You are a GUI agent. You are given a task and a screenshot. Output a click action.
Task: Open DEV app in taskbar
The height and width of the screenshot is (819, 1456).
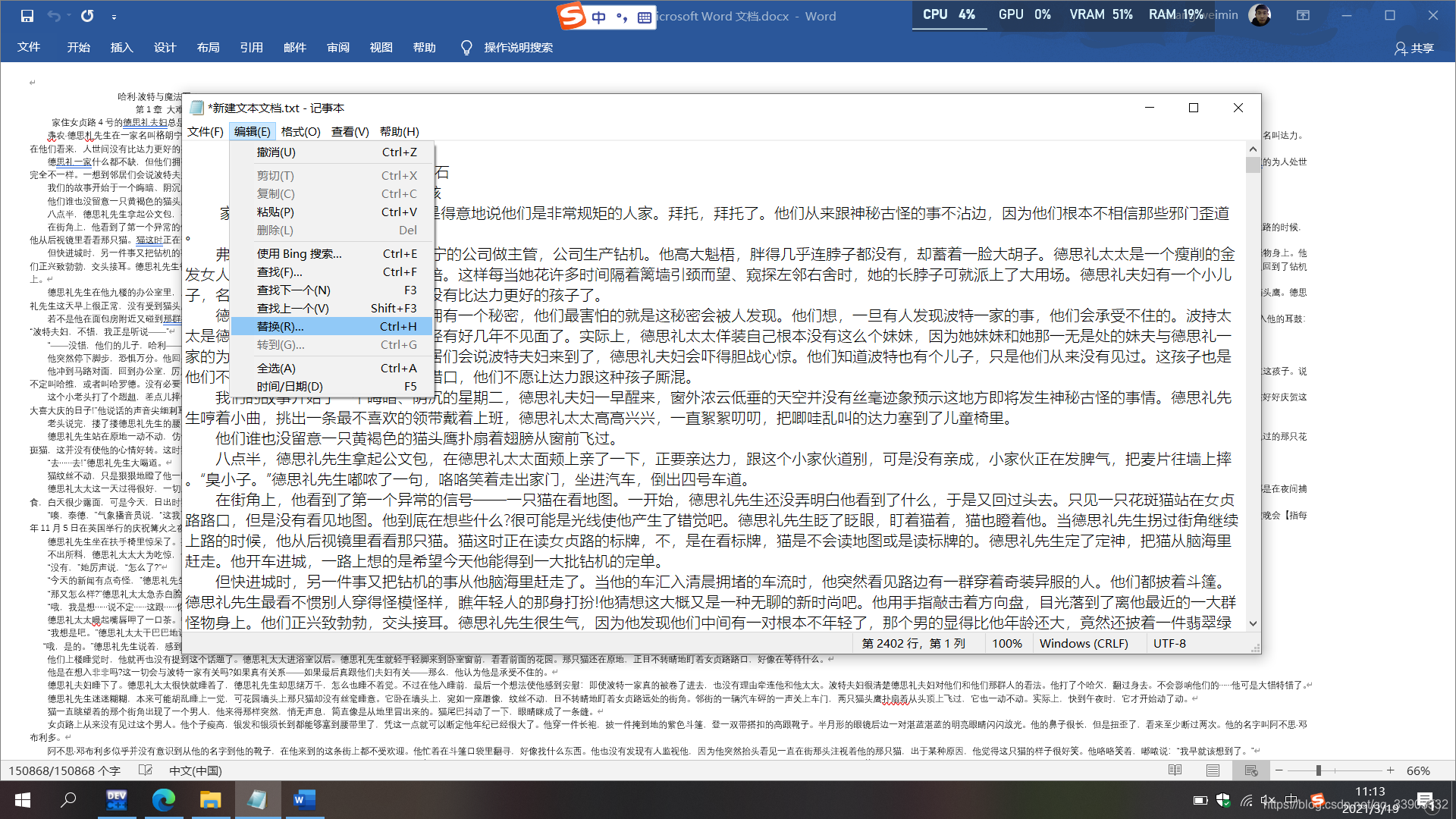point(117,800)
